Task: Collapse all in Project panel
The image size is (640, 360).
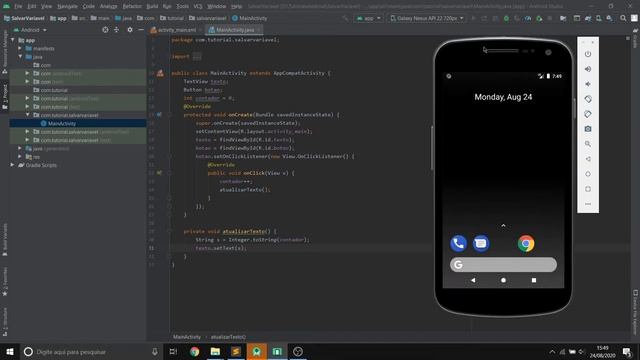Action: coord(116,30)
